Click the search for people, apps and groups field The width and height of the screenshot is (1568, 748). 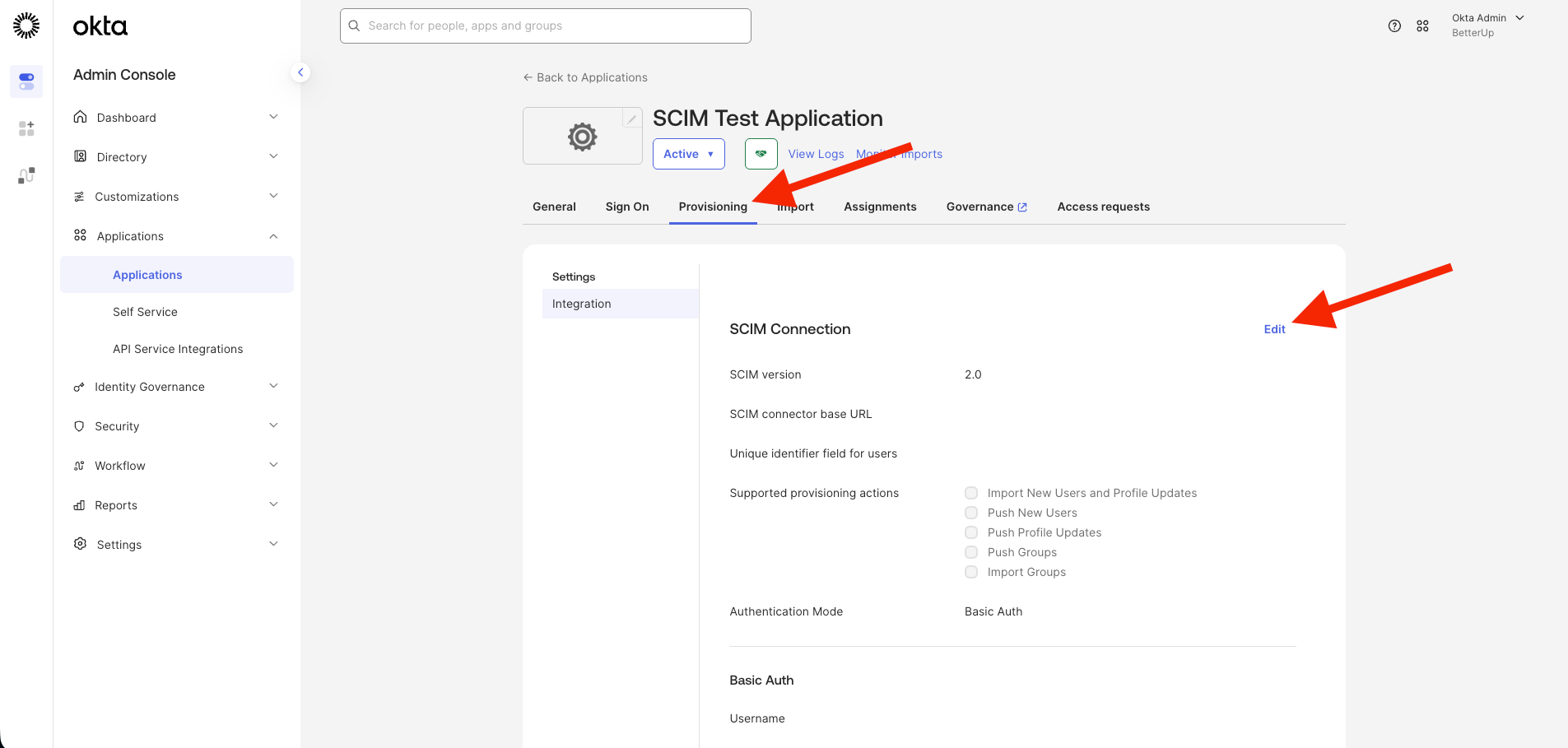click(x=546, y=26)
